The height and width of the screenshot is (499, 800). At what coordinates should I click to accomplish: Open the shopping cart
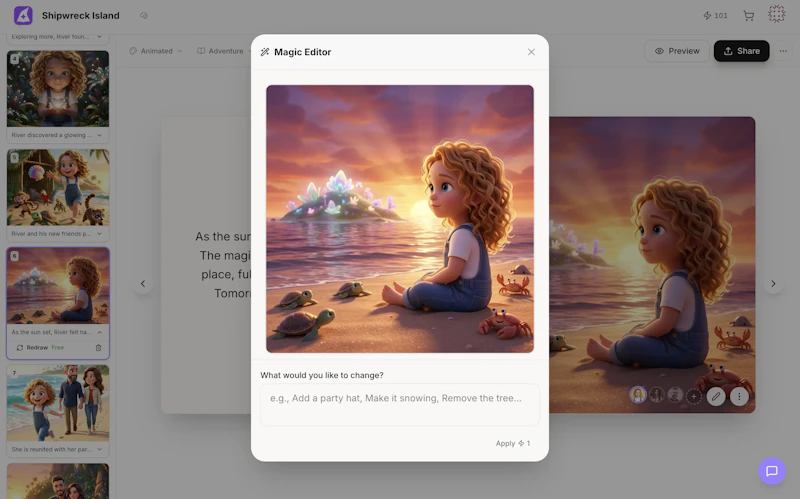coord(748,16)
